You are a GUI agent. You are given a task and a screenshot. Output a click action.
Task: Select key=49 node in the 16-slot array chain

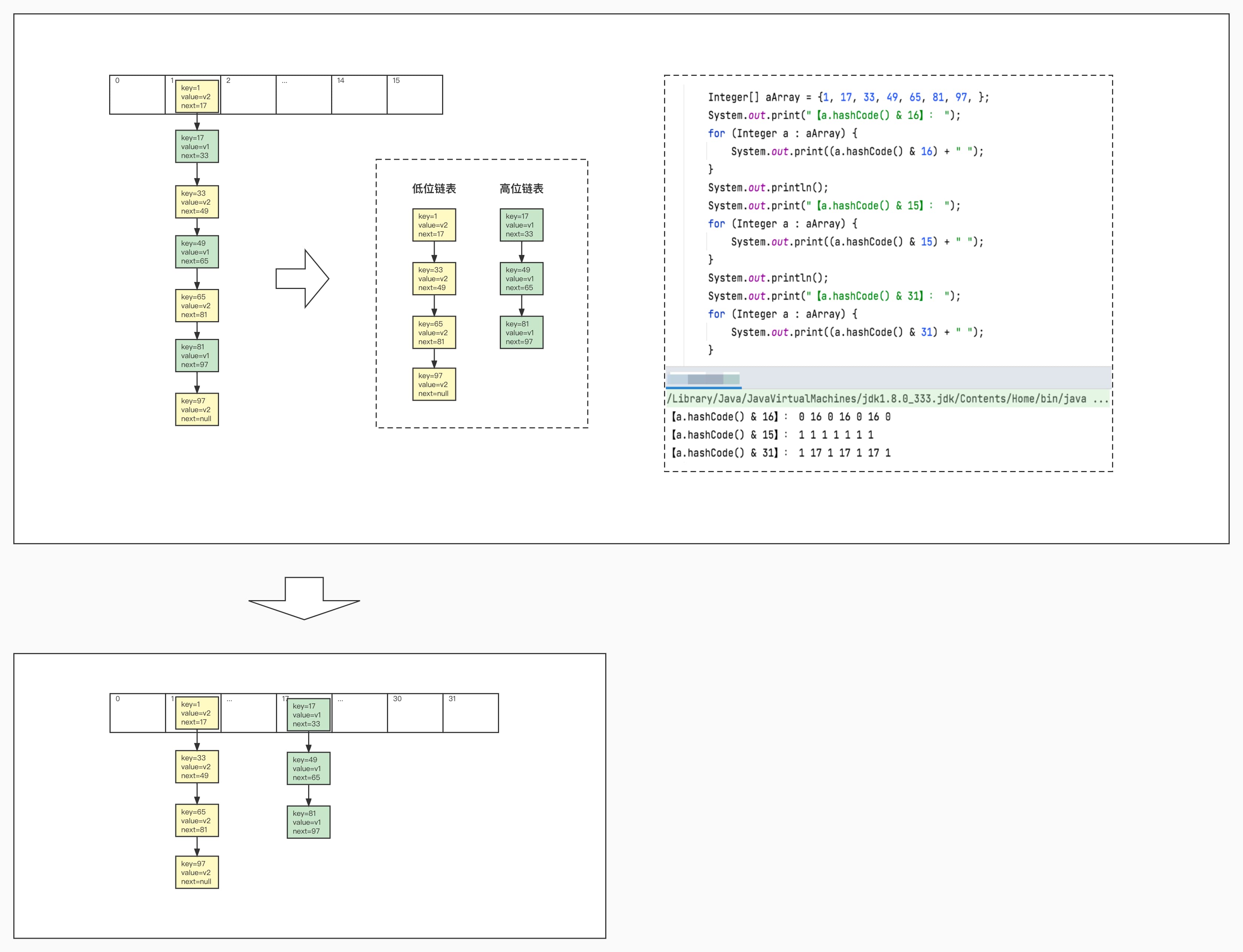196,252
